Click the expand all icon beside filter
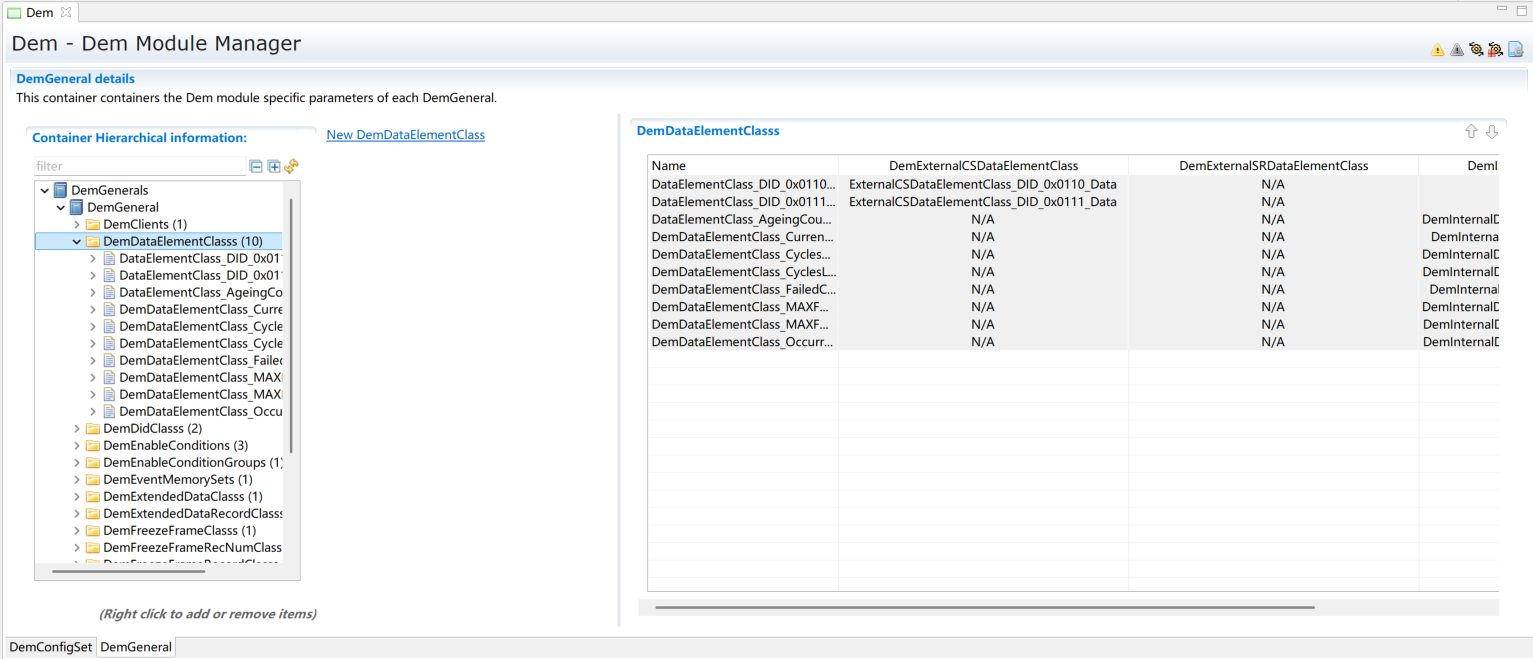Viewport: 1533px width, 659px height. [x=274, y=167]
